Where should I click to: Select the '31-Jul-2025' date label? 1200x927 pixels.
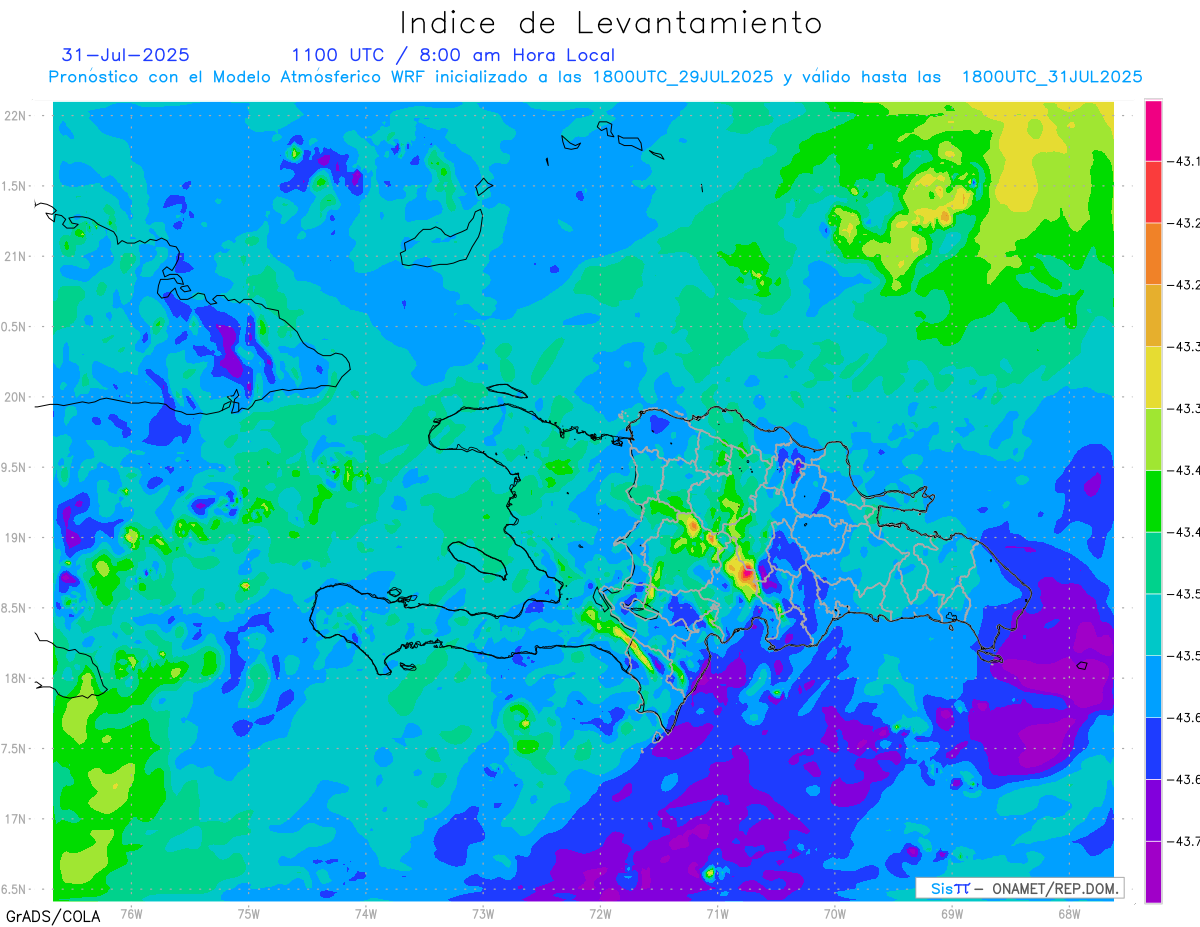click(x=125, y=55)
